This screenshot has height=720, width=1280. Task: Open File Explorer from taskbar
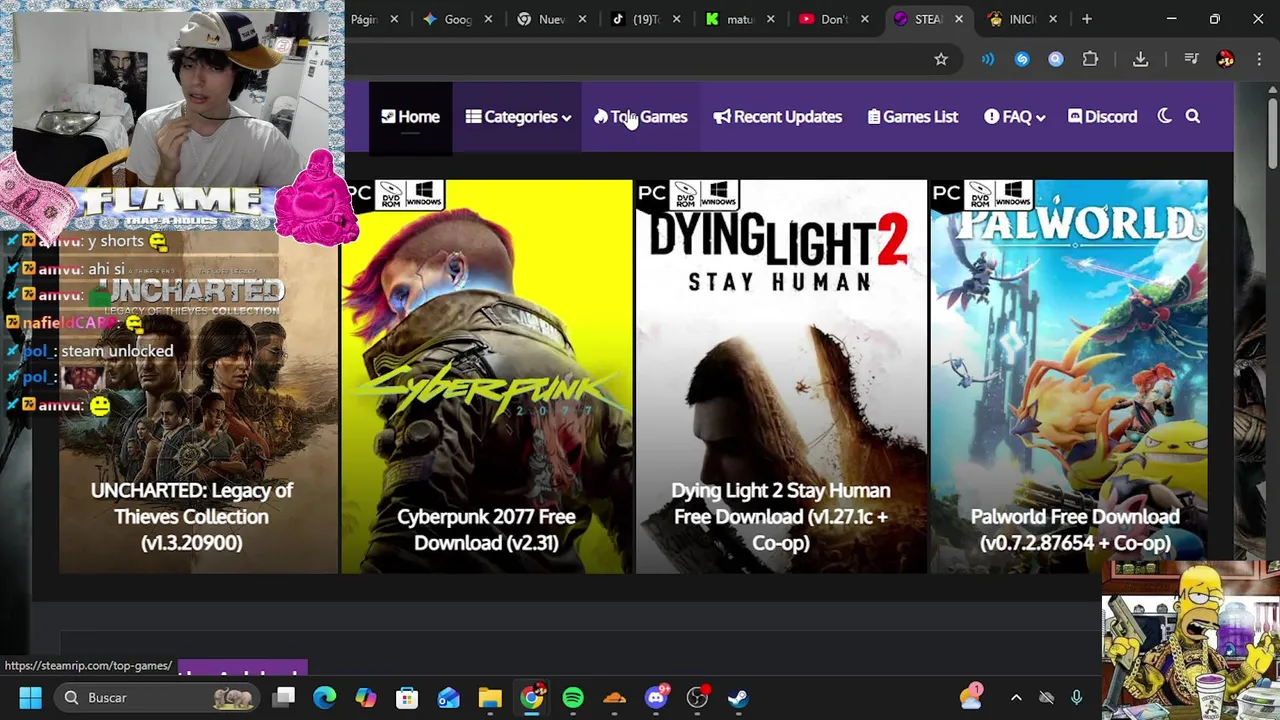pos(490,697)
